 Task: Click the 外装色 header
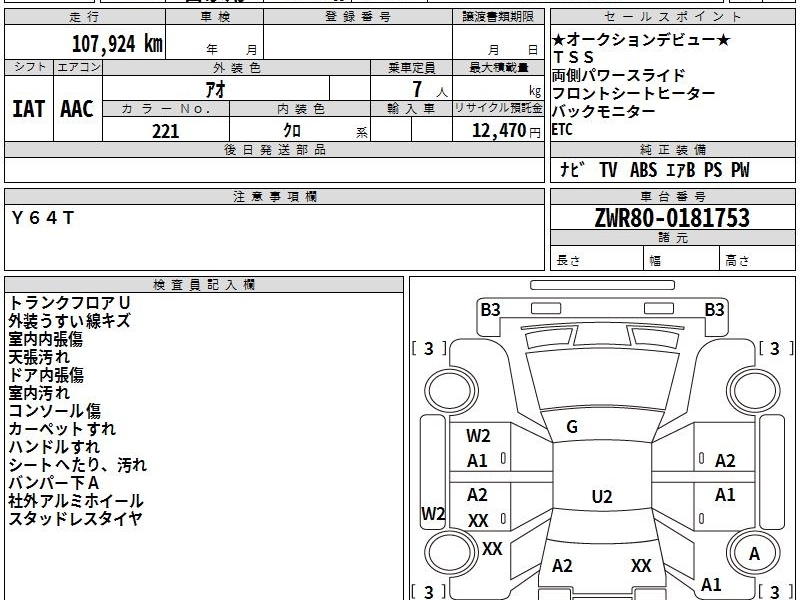pyautogui.click(x=236, y=68)
